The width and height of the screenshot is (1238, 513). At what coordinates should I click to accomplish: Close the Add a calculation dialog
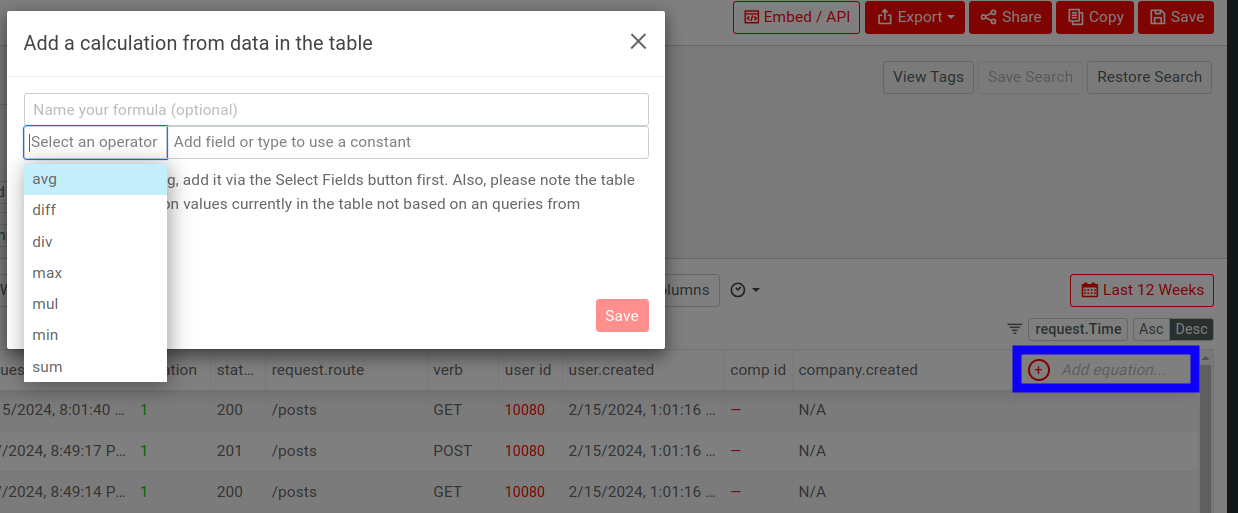click(638, 42)
